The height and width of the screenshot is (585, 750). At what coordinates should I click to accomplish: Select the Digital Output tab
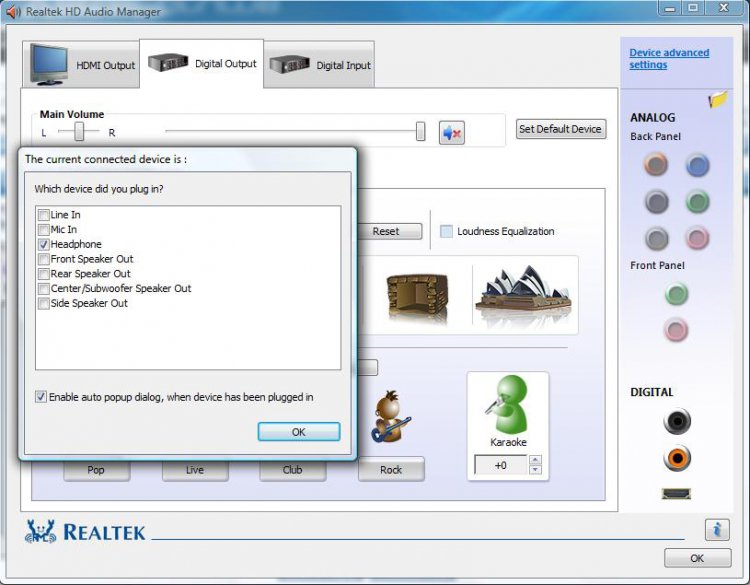pos(201,63)
